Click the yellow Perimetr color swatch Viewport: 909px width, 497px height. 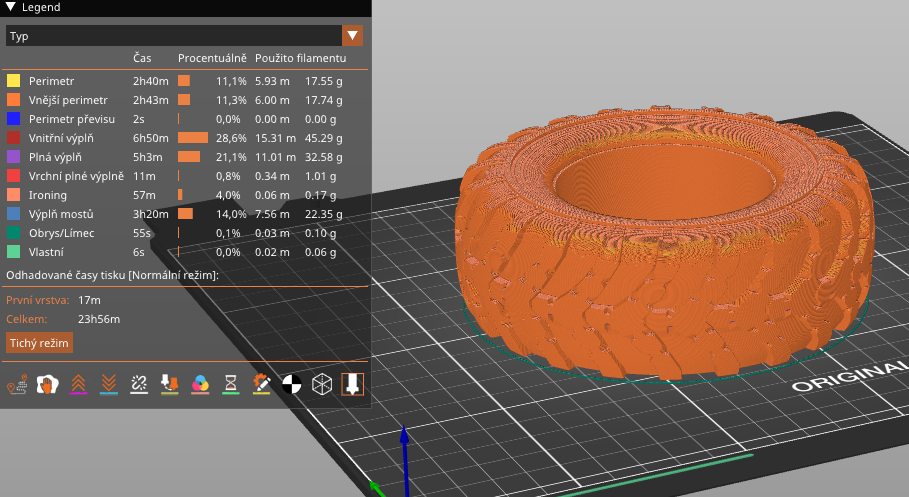pyautogui.click(x=14, y=80)
